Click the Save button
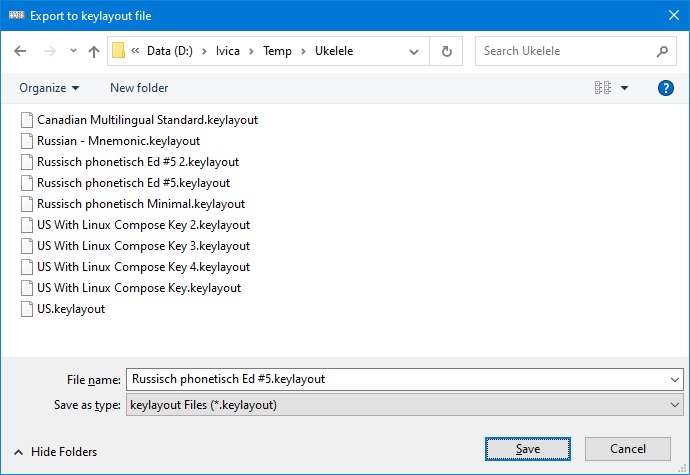 pos(528,449)
